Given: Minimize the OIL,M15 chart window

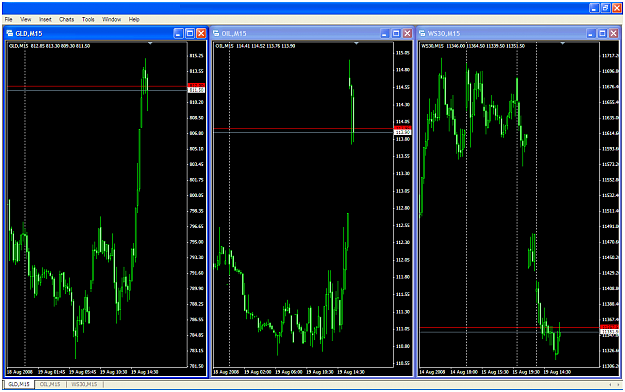Looking at the screenshot, I should point(384,33).
